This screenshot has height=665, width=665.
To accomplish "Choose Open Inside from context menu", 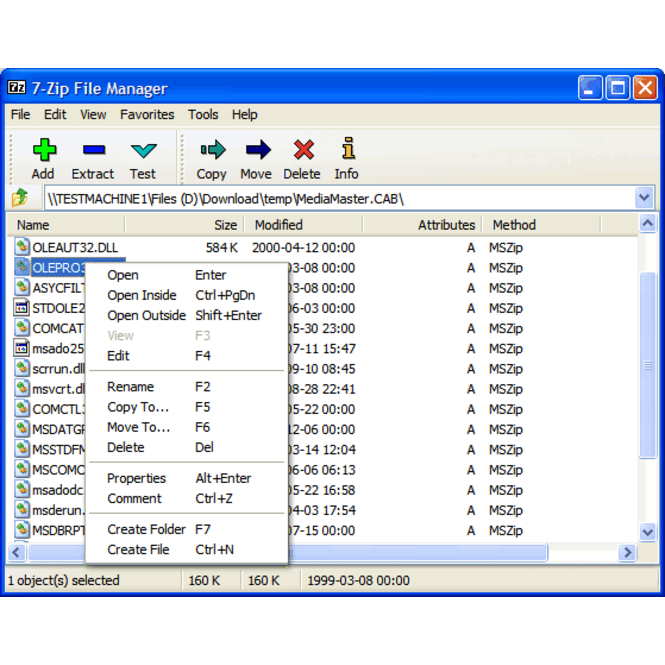I will tap(141, 295).
